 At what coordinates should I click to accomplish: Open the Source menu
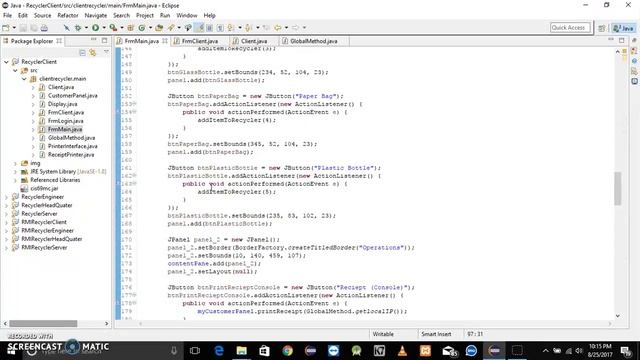(42, 16)
